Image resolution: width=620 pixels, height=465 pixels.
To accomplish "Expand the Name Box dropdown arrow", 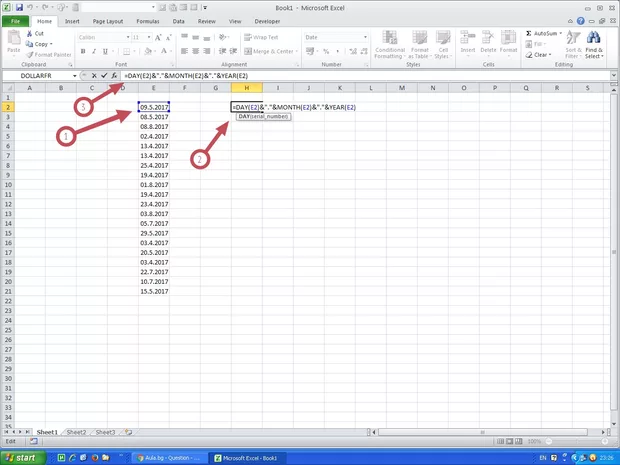I will tap(74, 76).
